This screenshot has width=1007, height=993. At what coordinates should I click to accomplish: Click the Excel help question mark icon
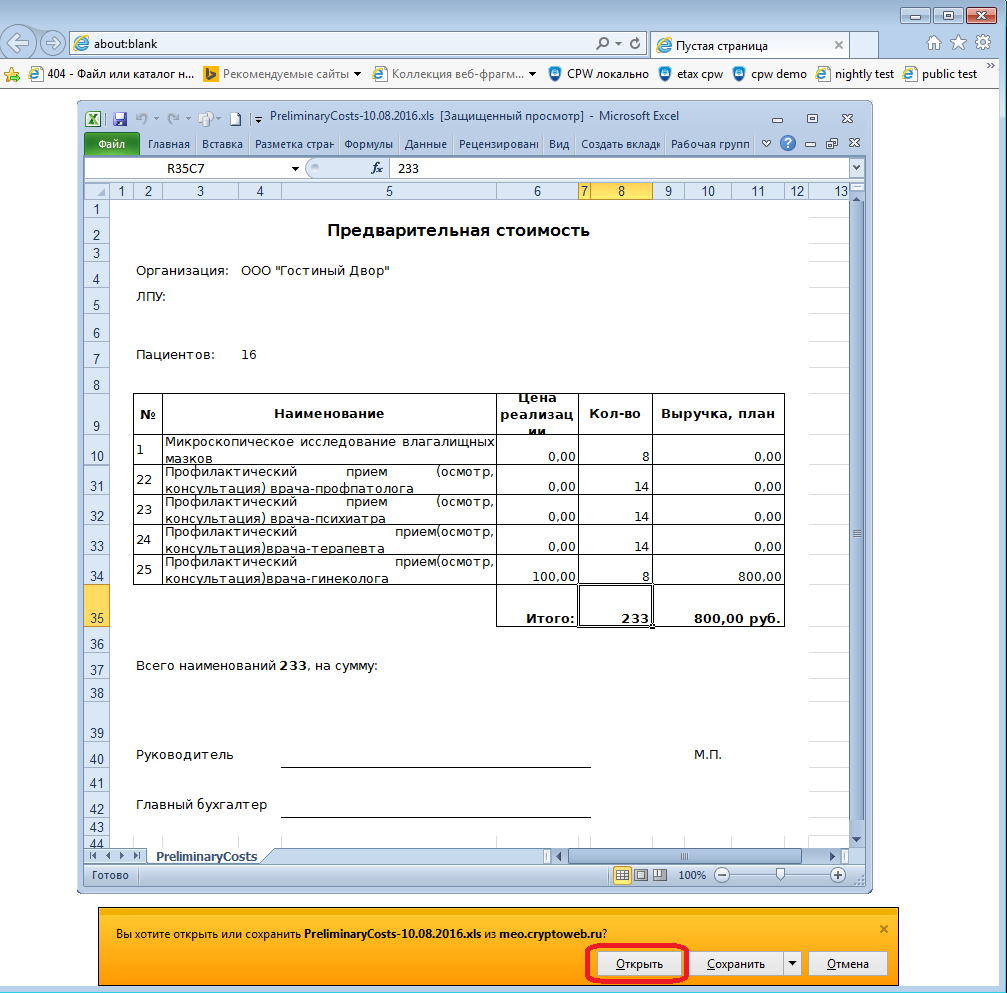[788, 144]
